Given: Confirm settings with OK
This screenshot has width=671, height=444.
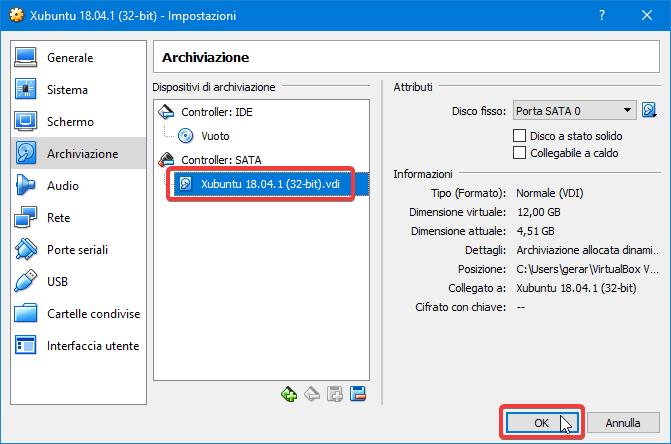Looking at the screenshot, I should [x=542, y=423].
